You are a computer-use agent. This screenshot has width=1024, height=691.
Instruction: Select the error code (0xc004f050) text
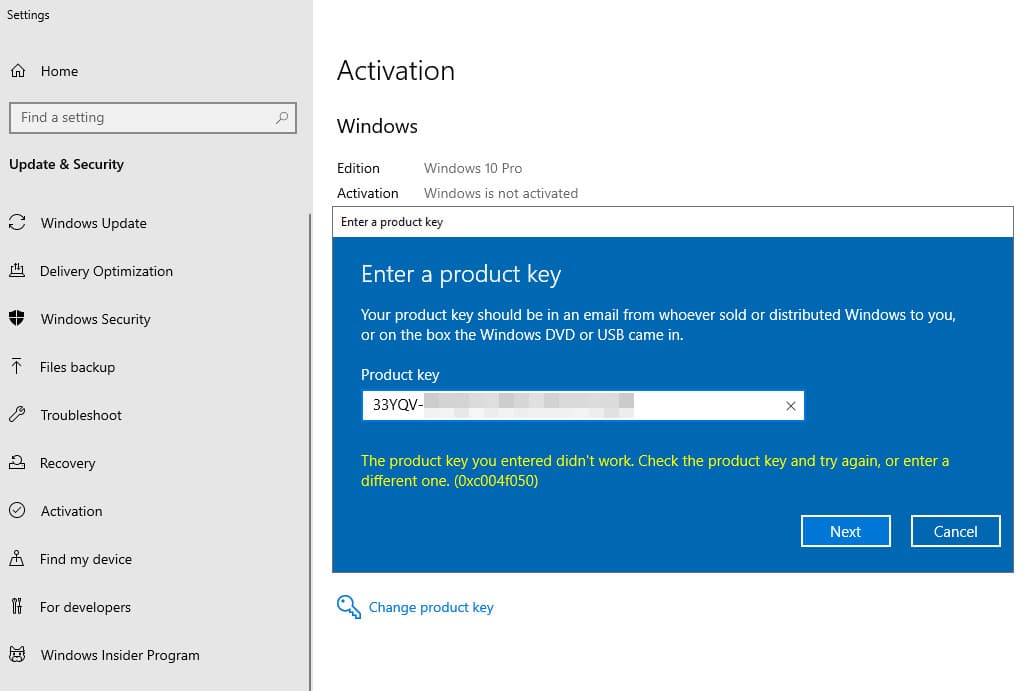point(496,481)
